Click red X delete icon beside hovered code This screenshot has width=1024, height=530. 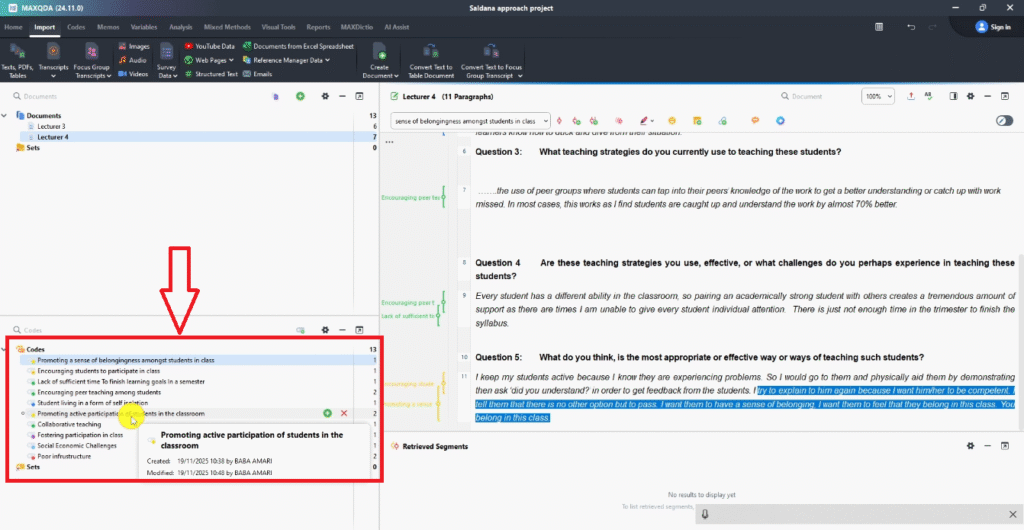(344, 413)
